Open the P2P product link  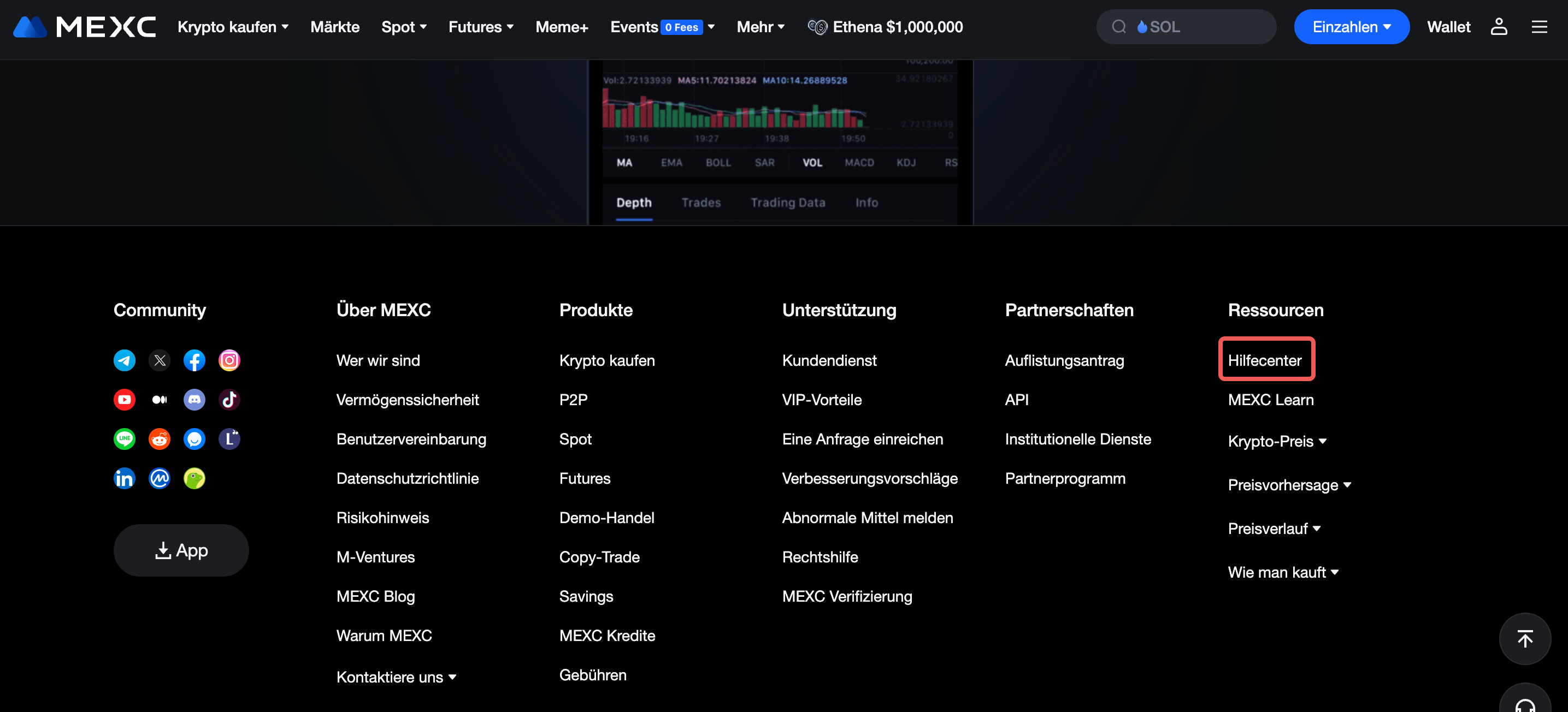(574, 400)
